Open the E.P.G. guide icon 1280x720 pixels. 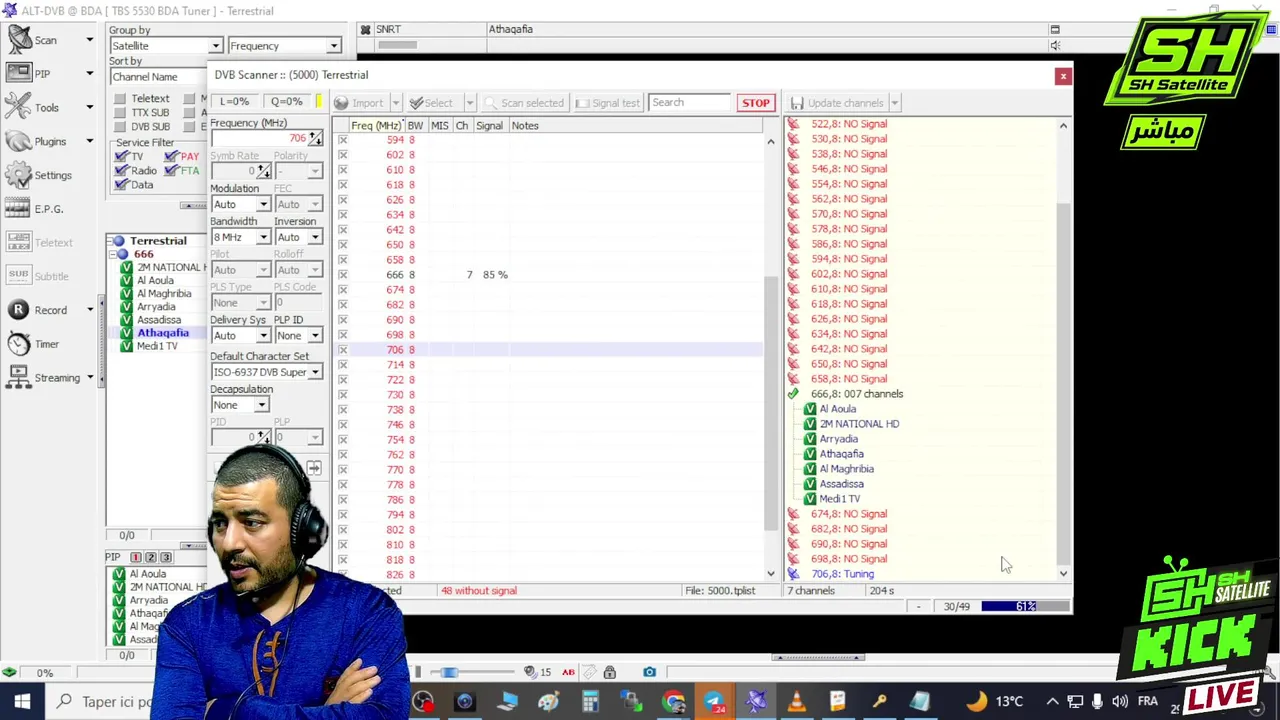(x=20, y=208)
